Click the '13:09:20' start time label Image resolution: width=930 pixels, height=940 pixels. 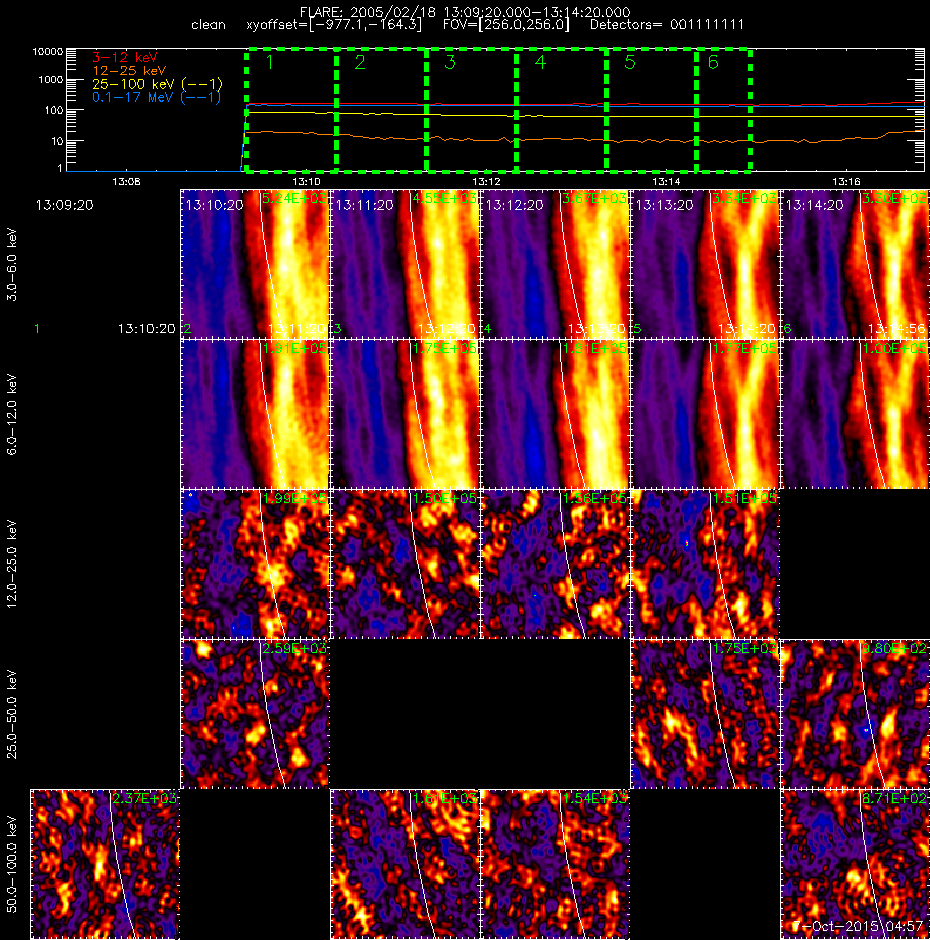(x=64, y=205)
